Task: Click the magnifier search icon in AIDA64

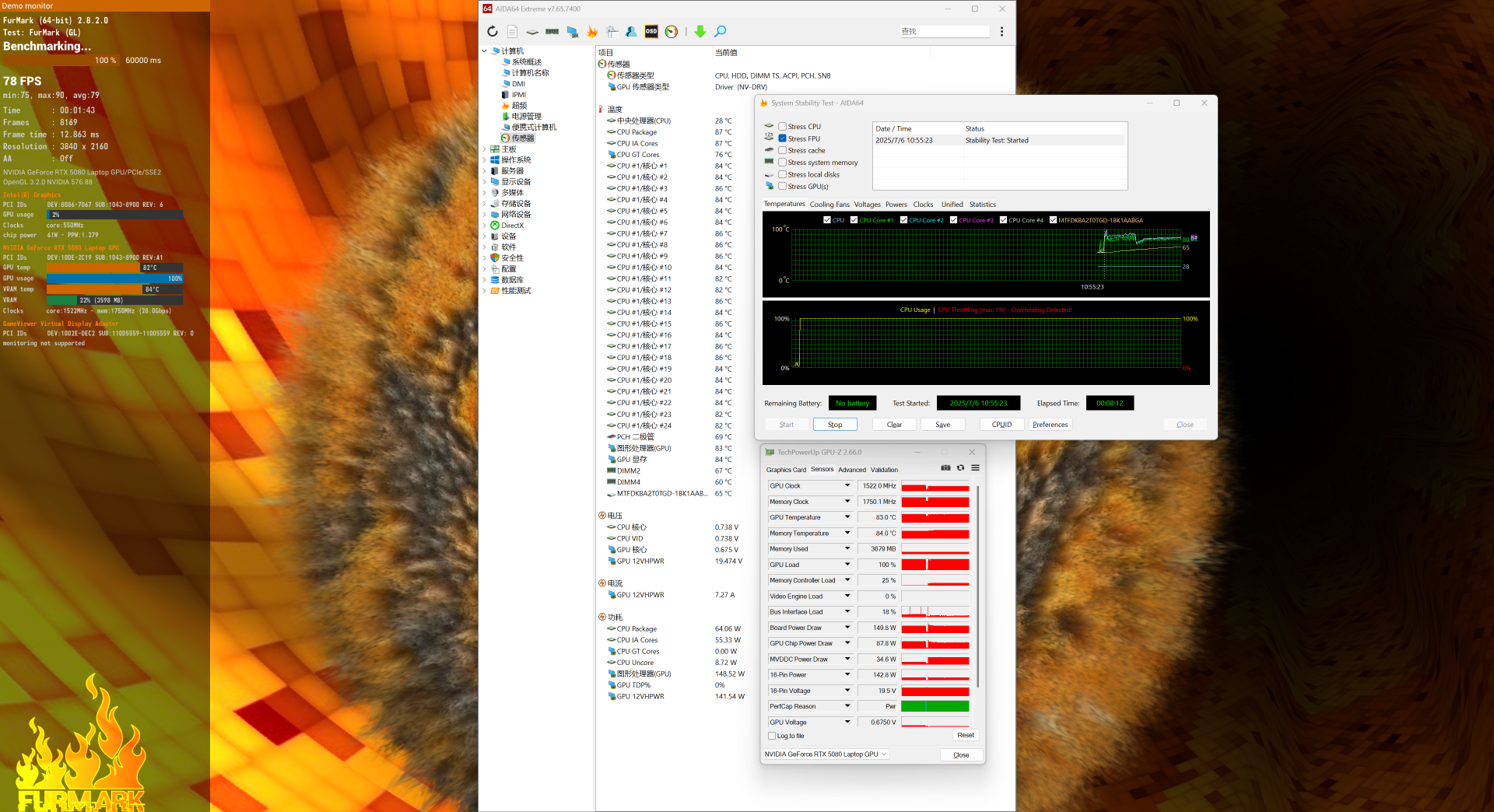Action: click(x=721, y=32)
